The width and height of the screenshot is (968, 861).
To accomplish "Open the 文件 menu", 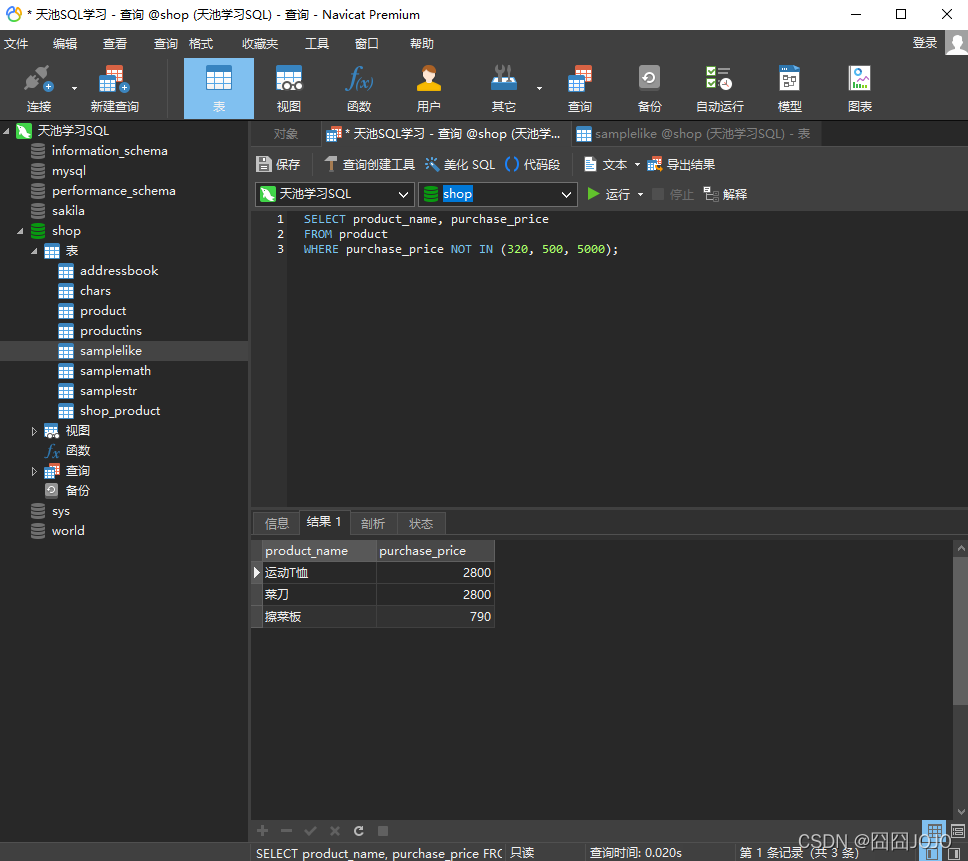I will 16,44.
